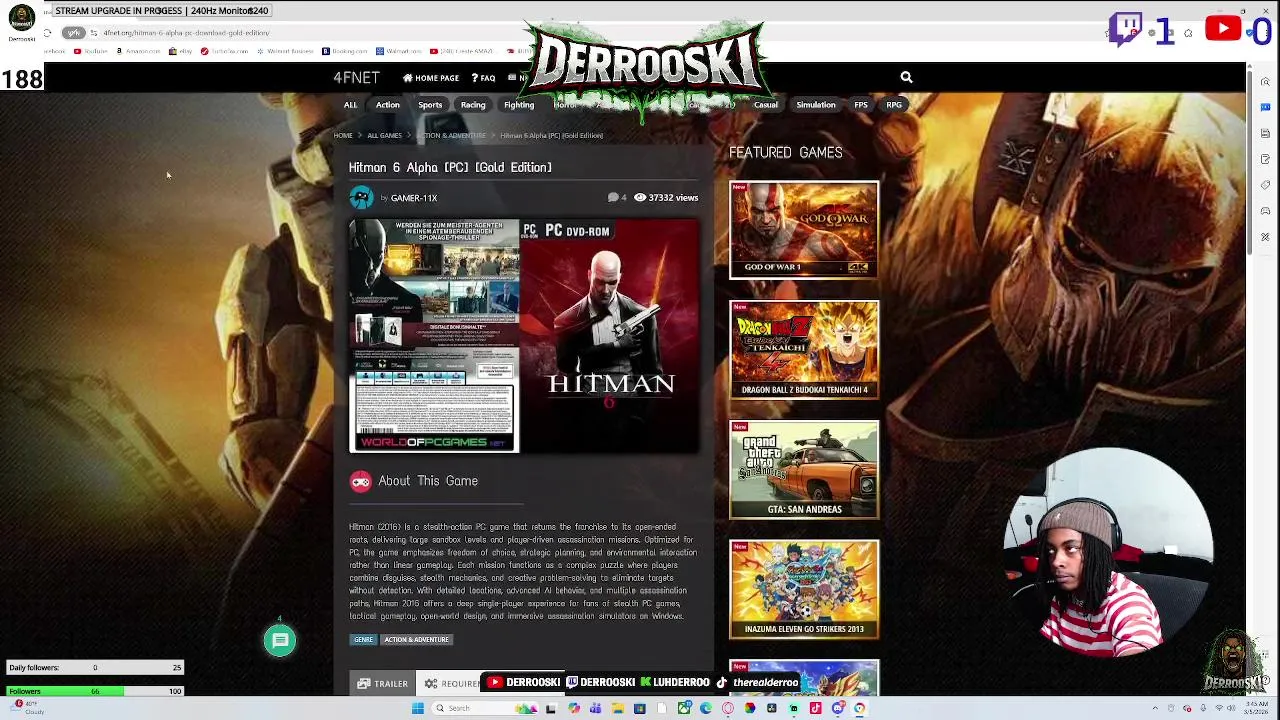Select the FPS category tab
Screen dimensions: 1280x720
(861, 105)
